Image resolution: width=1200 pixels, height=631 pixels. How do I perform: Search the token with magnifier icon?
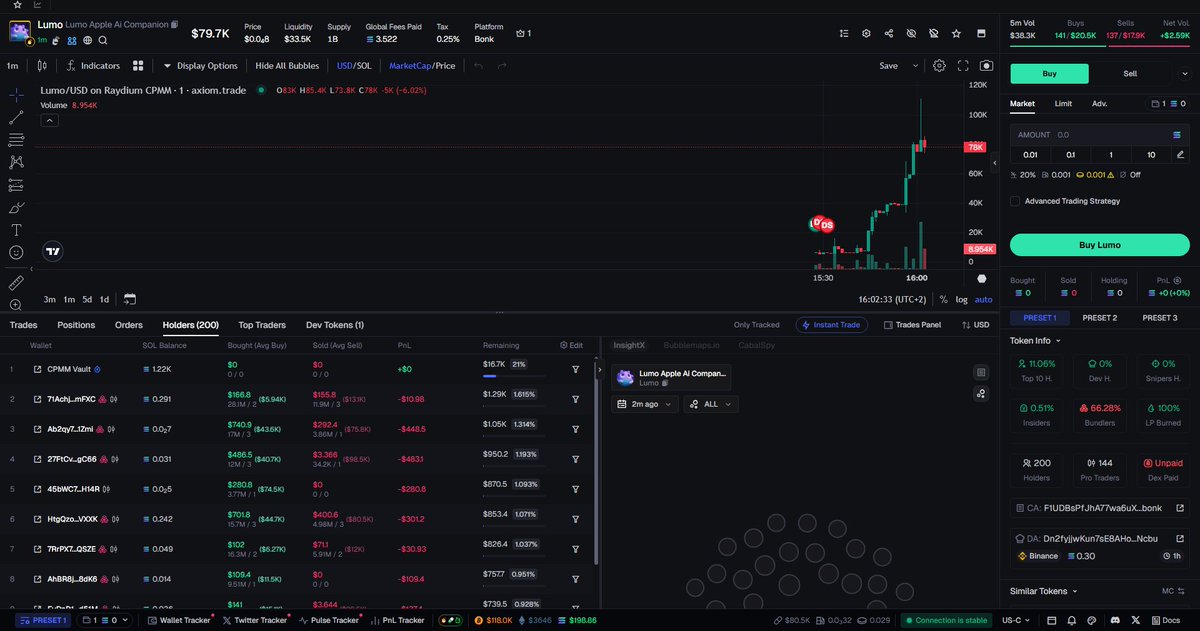click(x=103, y=40)
